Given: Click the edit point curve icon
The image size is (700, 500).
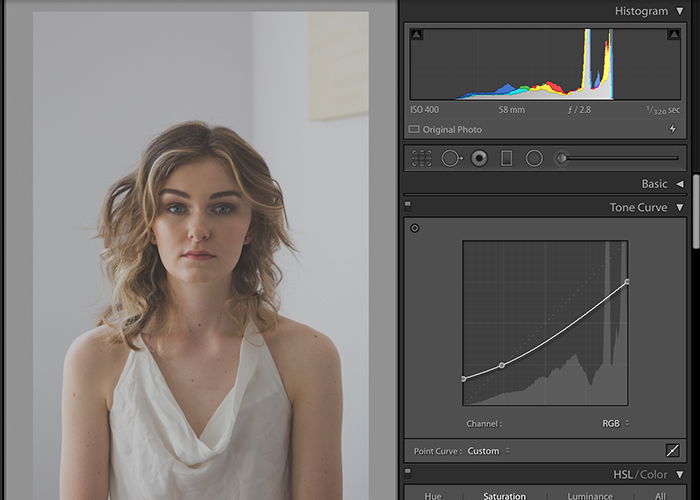Looking at the screenshot, I should (672, 450).
